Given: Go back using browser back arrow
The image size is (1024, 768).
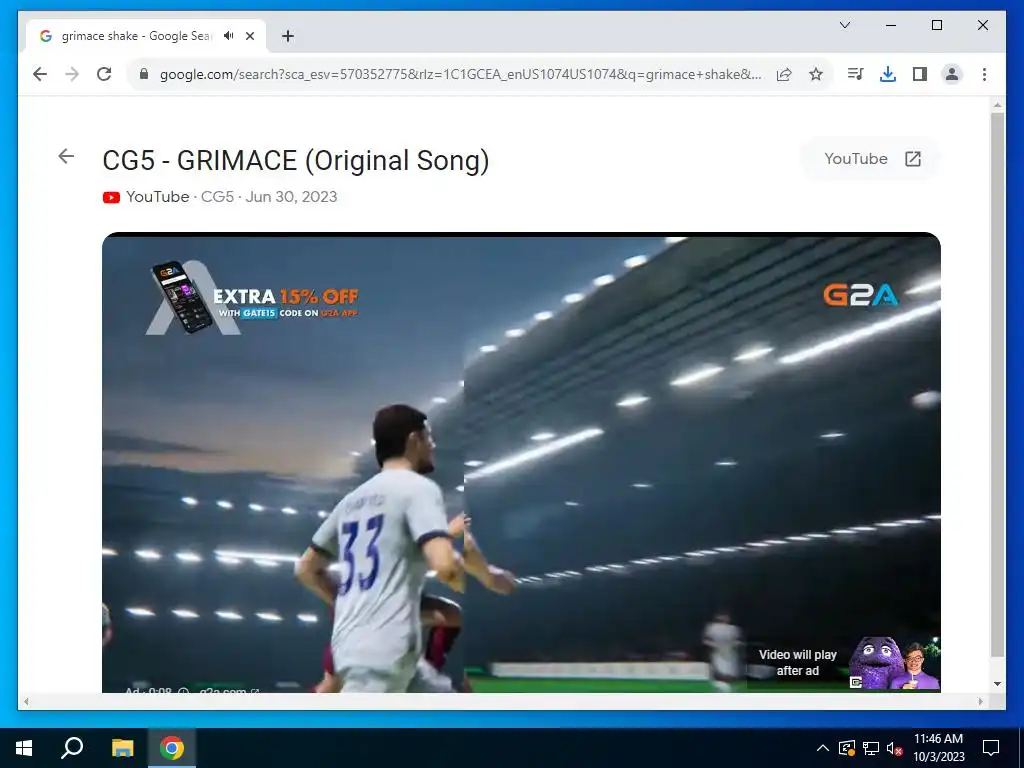Looking at the screenshot, I should coord(40,74).
